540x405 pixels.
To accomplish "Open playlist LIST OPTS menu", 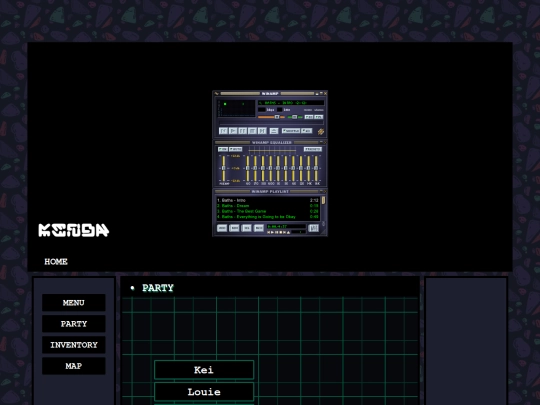I will click(x=313, y=228).
